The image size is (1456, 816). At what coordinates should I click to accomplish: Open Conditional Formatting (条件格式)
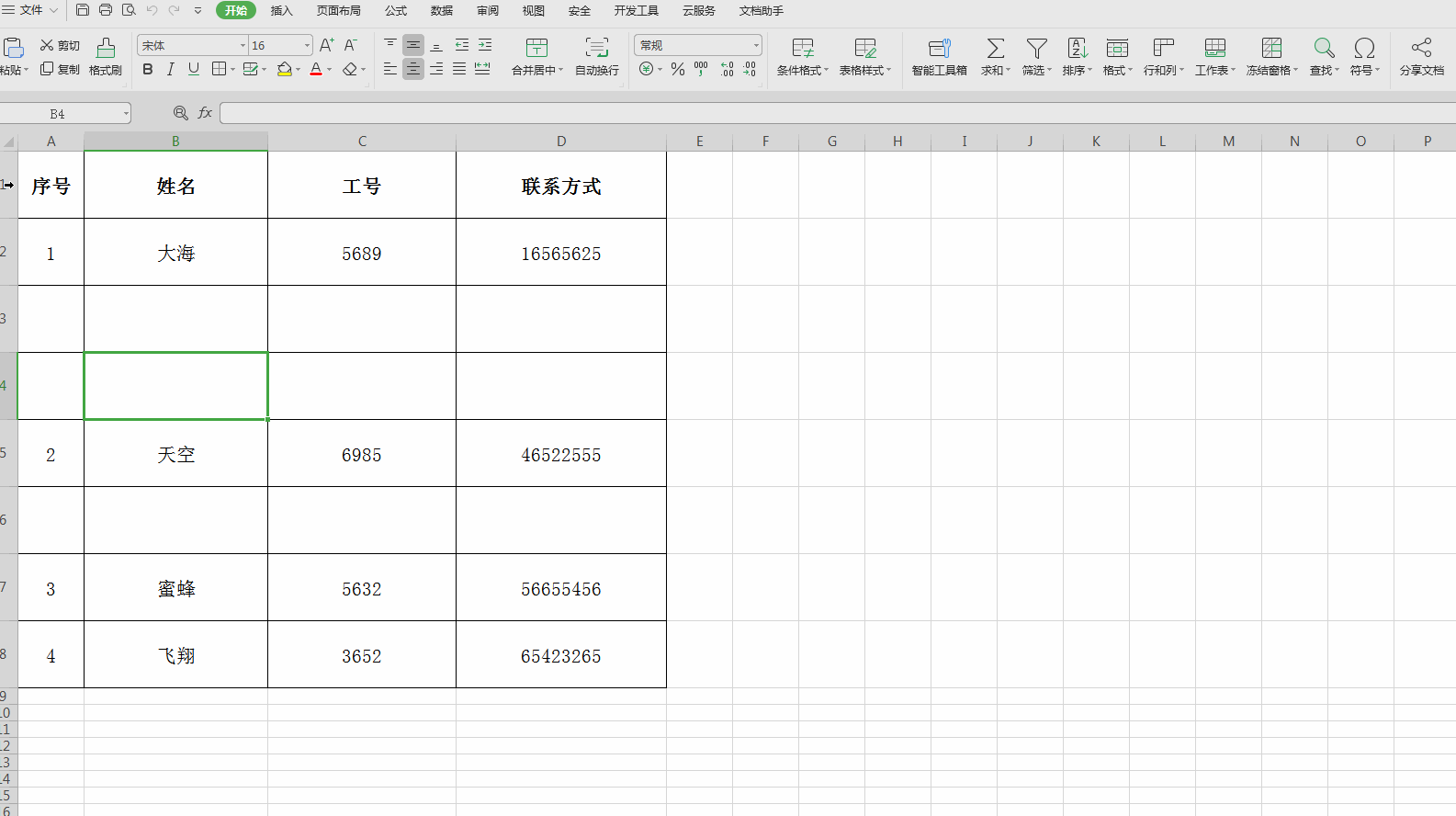point(803,57)
